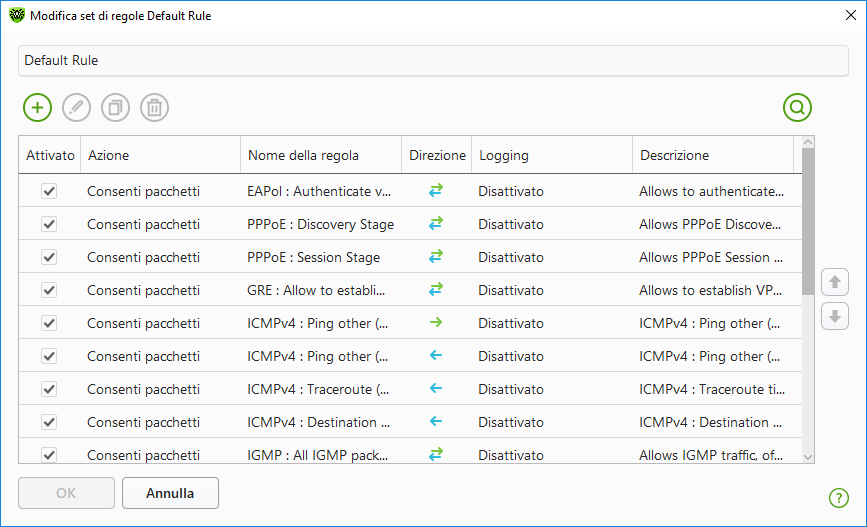This screenshot has height=527, width=867.
Task: Click the move rule up arrow
Action: click(834, 282)
